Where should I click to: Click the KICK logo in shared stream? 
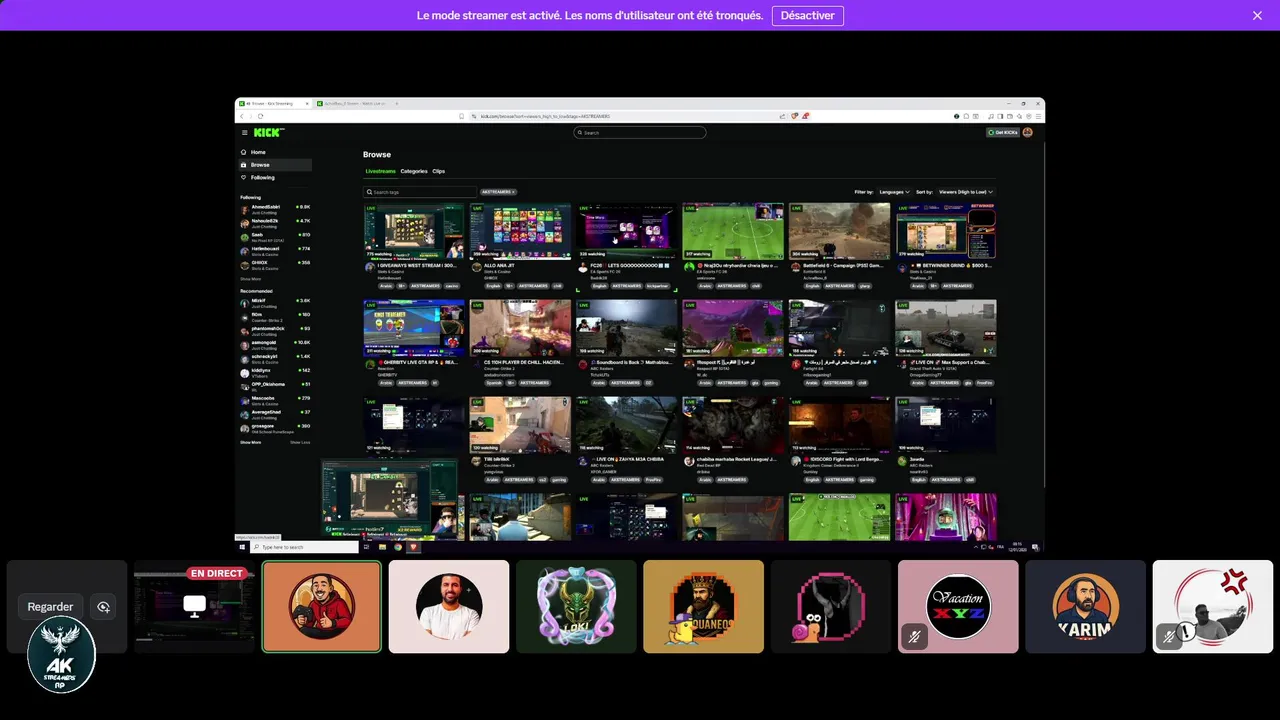pyautogui.click(x=268, y=132)
